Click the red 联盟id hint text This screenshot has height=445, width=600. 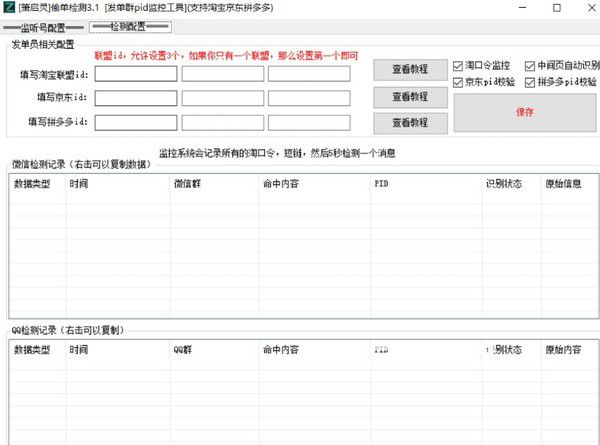pos(226,56)
